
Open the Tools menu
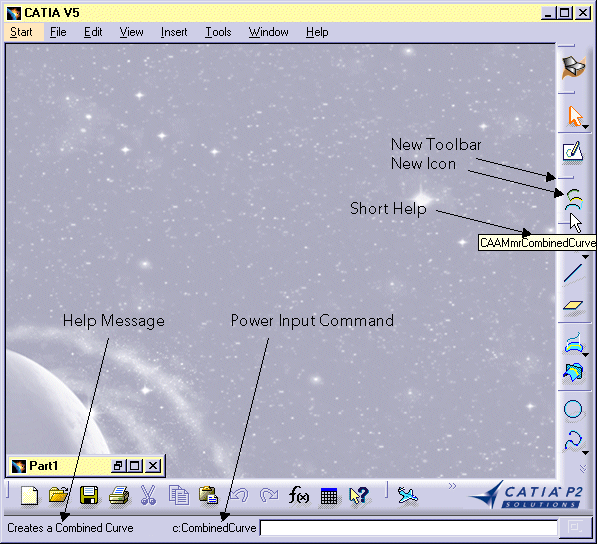tap(218, 32)
